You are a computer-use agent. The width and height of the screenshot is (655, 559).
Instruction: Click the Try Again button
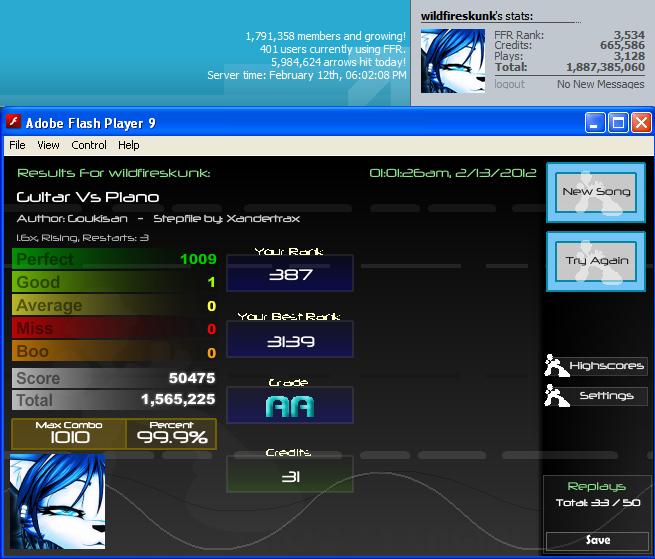pyautogui.click(x=596, y=261)
